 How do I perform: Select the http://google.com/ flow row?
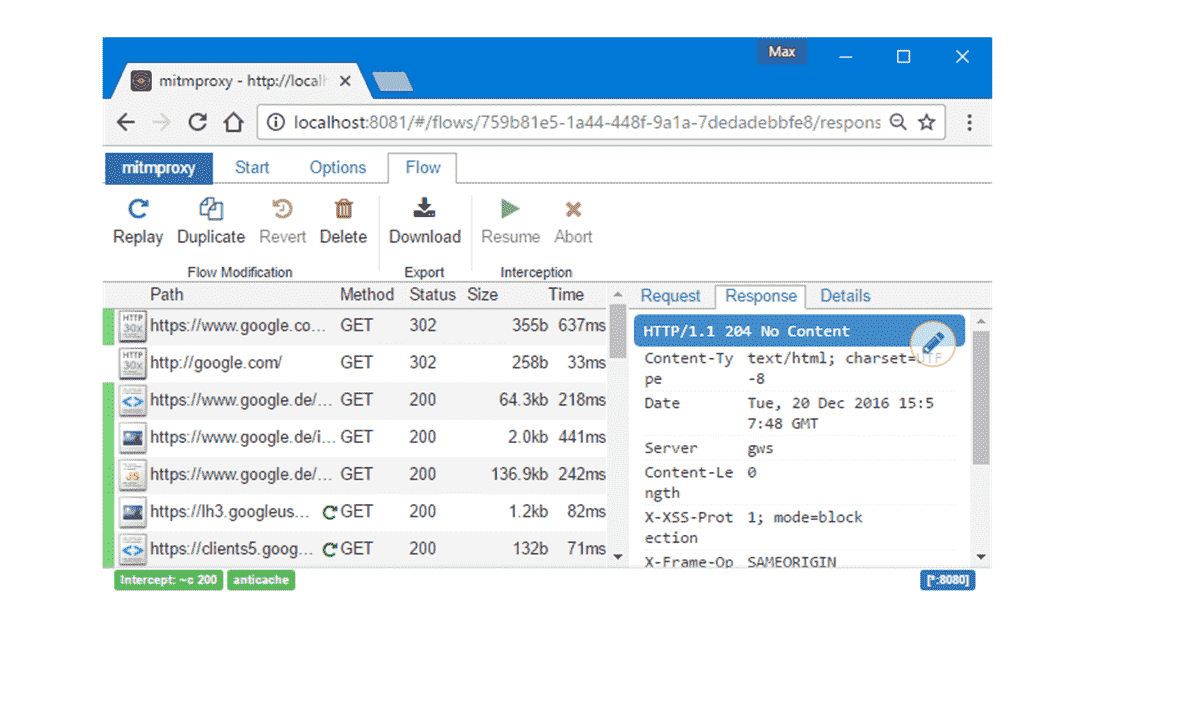tap(355, 362)
